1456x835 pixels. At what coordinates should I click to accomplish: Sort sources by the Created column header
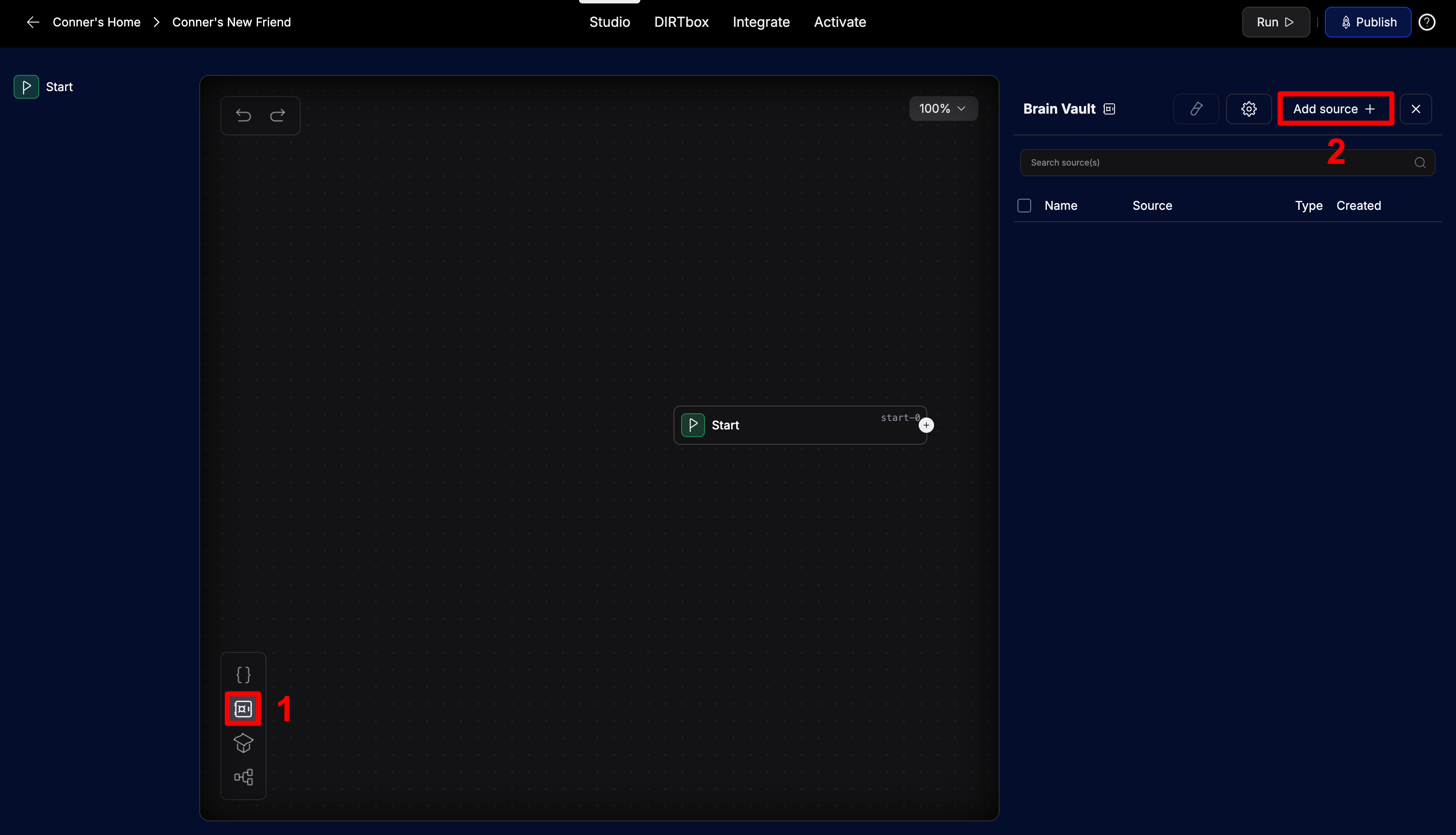point(1359,205)
